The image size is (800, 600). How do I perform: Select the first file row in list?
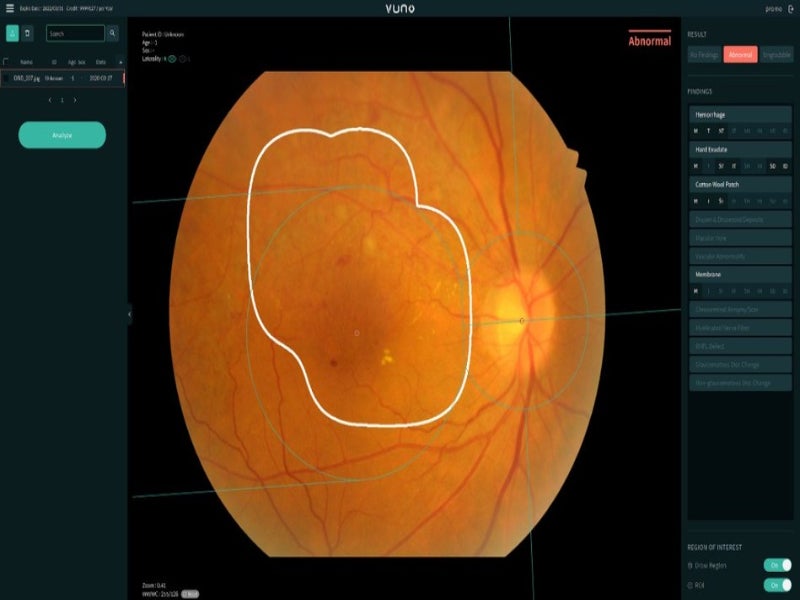pyautogui.click(x=62, y=77)
